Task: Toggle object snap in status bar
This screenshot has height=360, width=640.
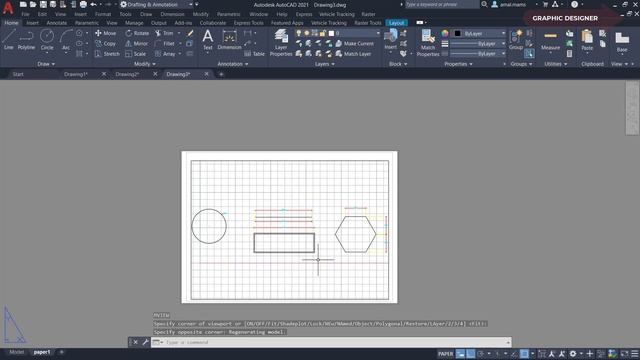Action: click(x=524, y=353)
